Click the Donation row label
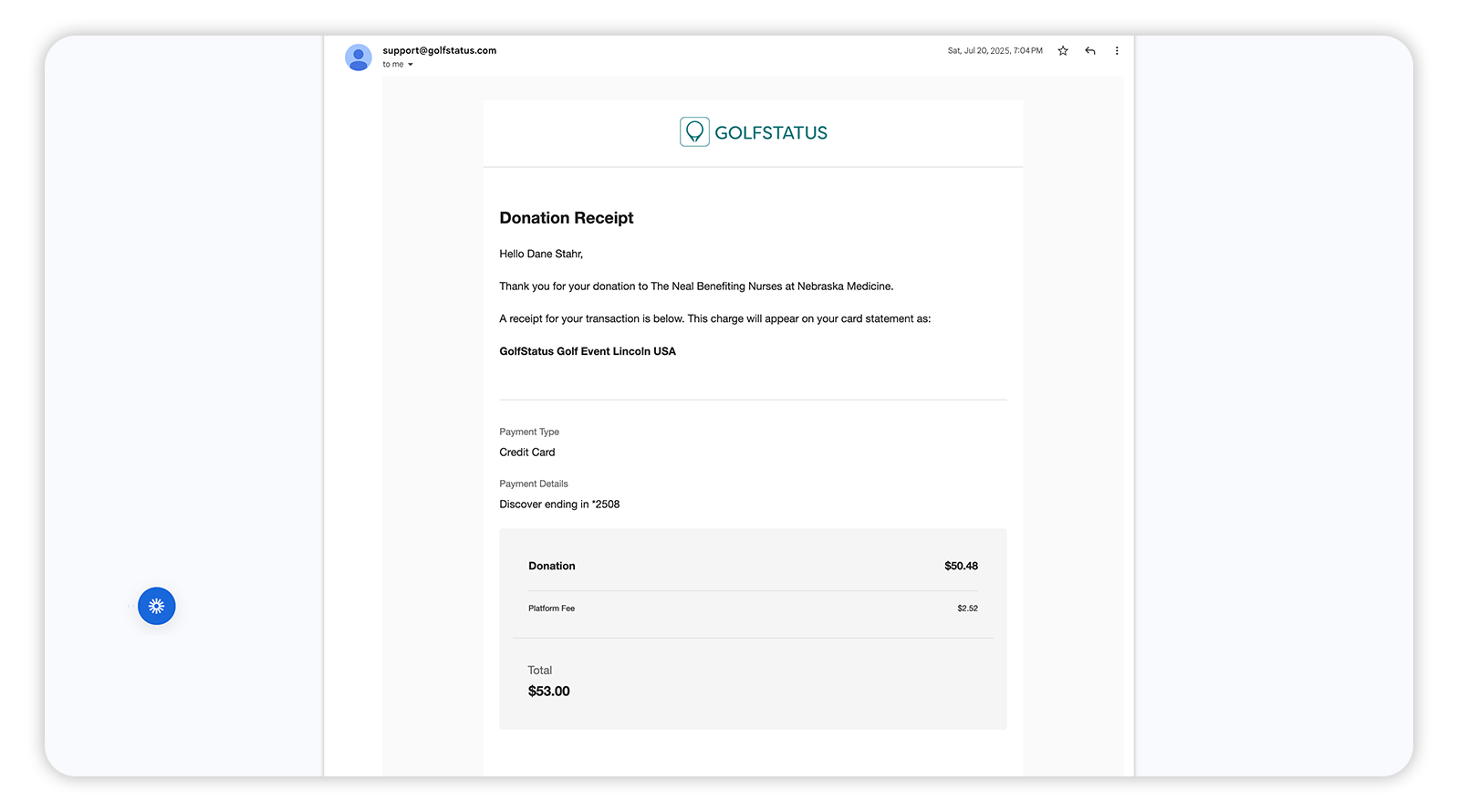The height and width of the screenshot is (812, 1458). coord(552,566)
